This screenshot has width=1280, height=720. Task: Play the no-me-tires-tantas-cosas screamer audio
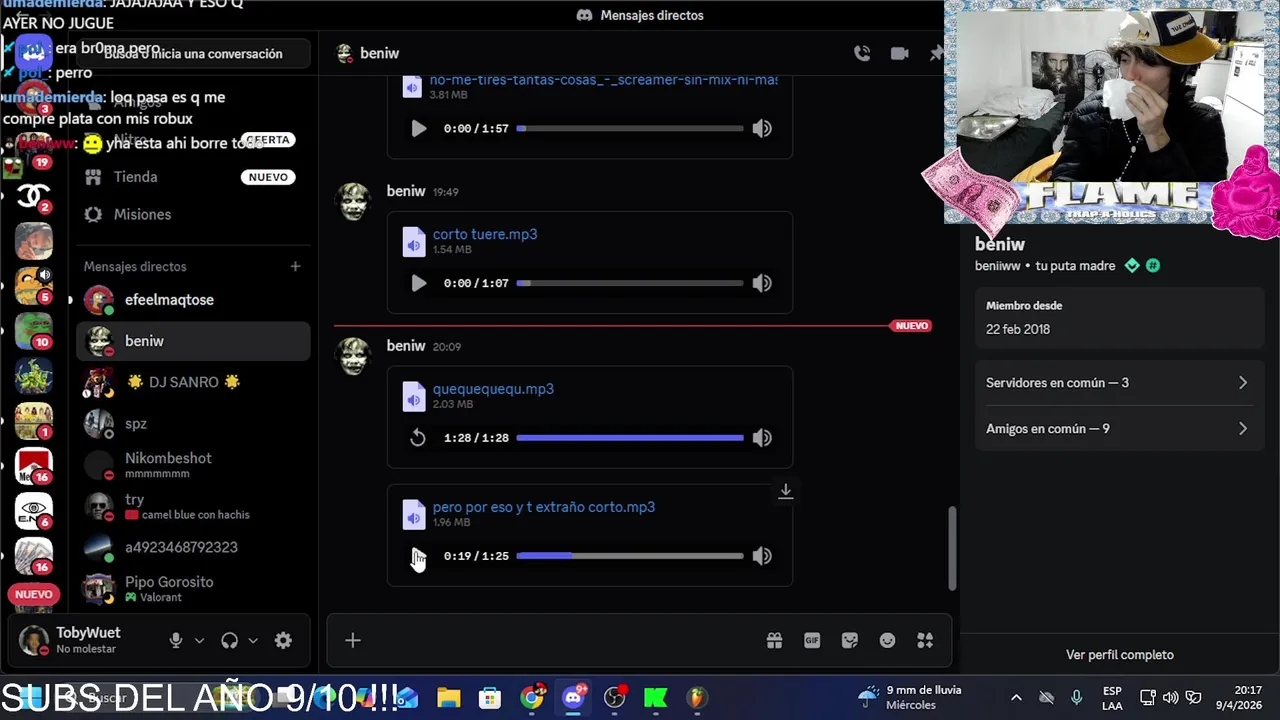(x=418, y=128)
